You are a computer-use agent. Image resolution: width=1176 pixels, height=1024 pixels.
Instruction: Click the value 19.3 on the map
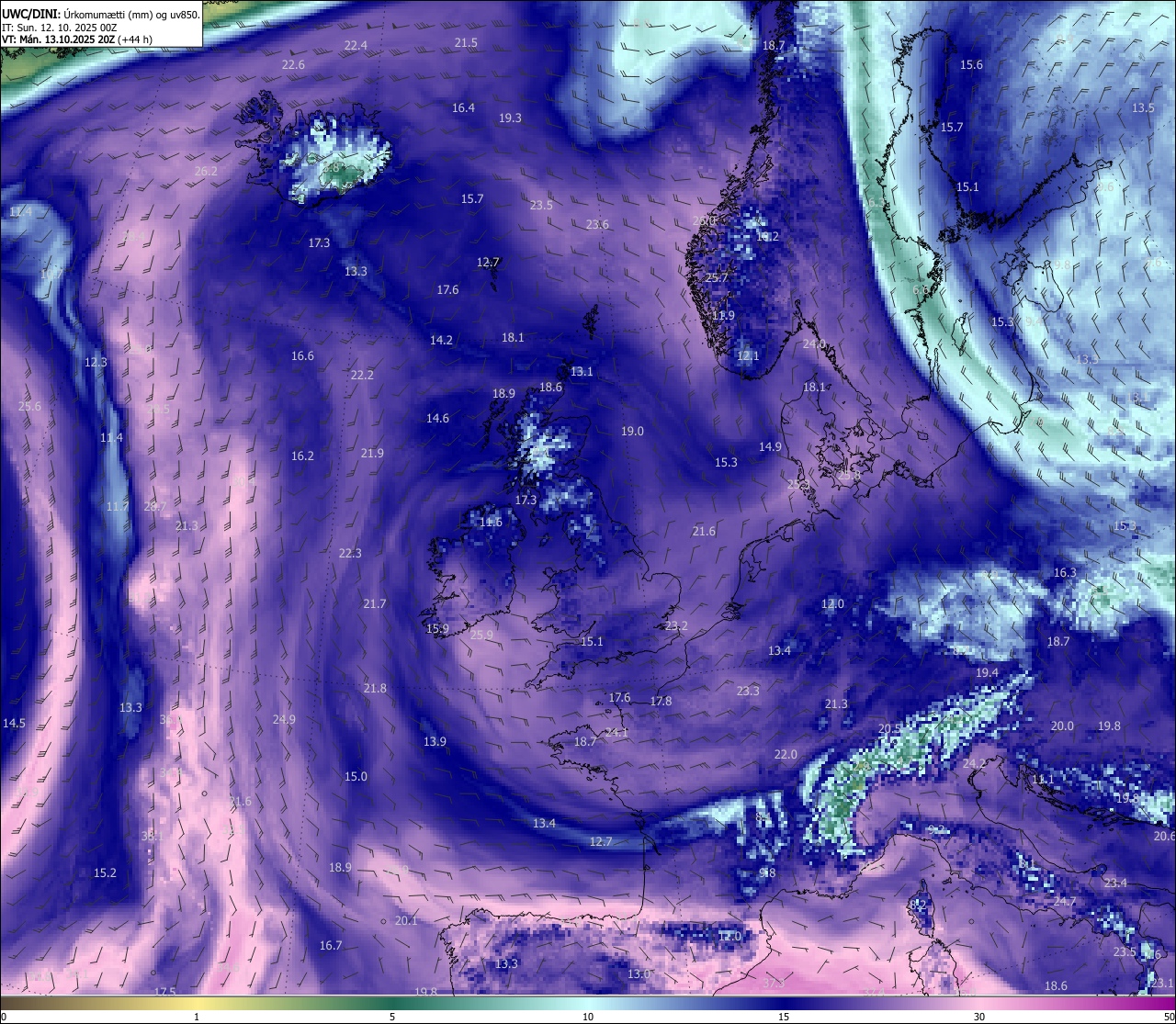(x=510, y=118)
